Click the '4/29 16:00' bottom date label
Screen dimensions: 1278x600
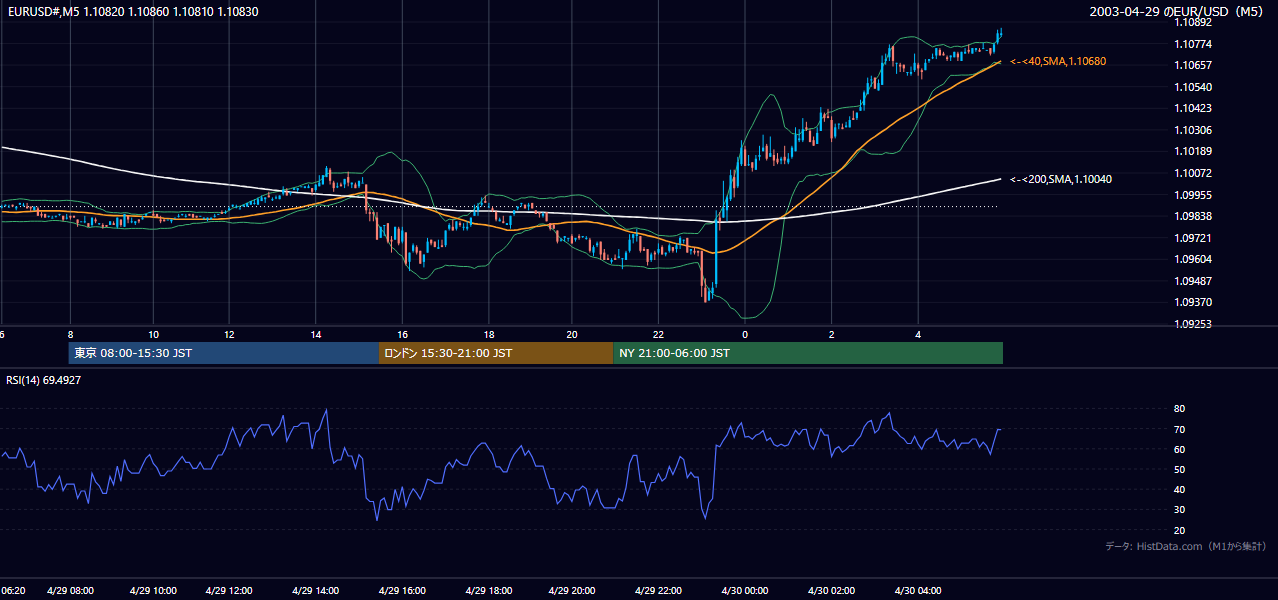point(402,590)
